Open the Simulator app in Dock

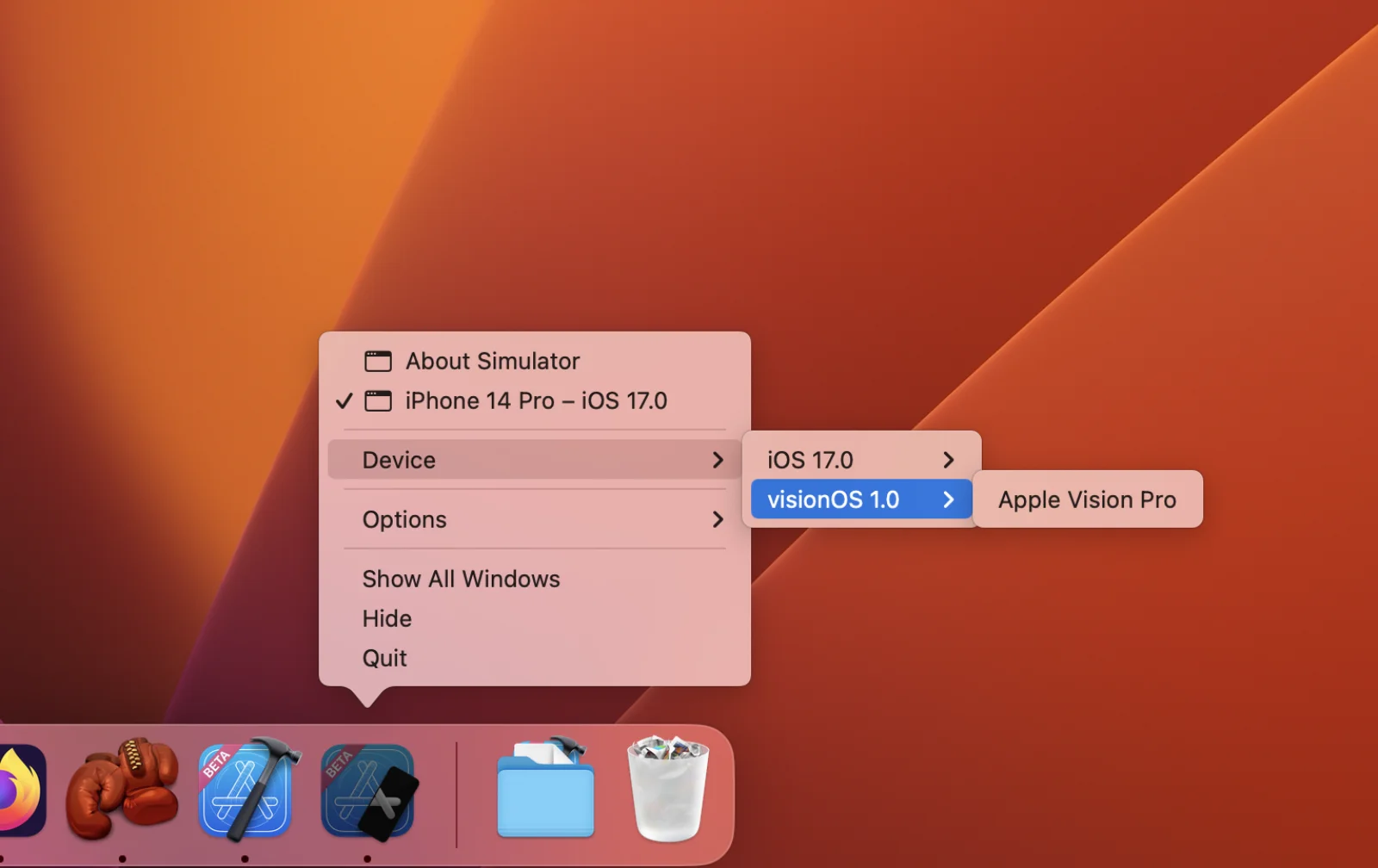pyautogui.click(x=369, y=792)
